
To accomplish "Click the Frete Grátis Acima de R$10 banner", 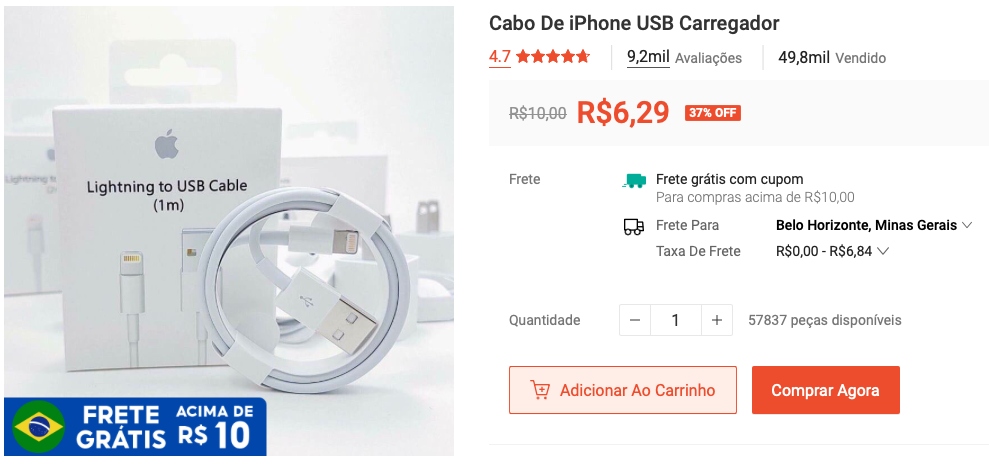I will (135, 427).
